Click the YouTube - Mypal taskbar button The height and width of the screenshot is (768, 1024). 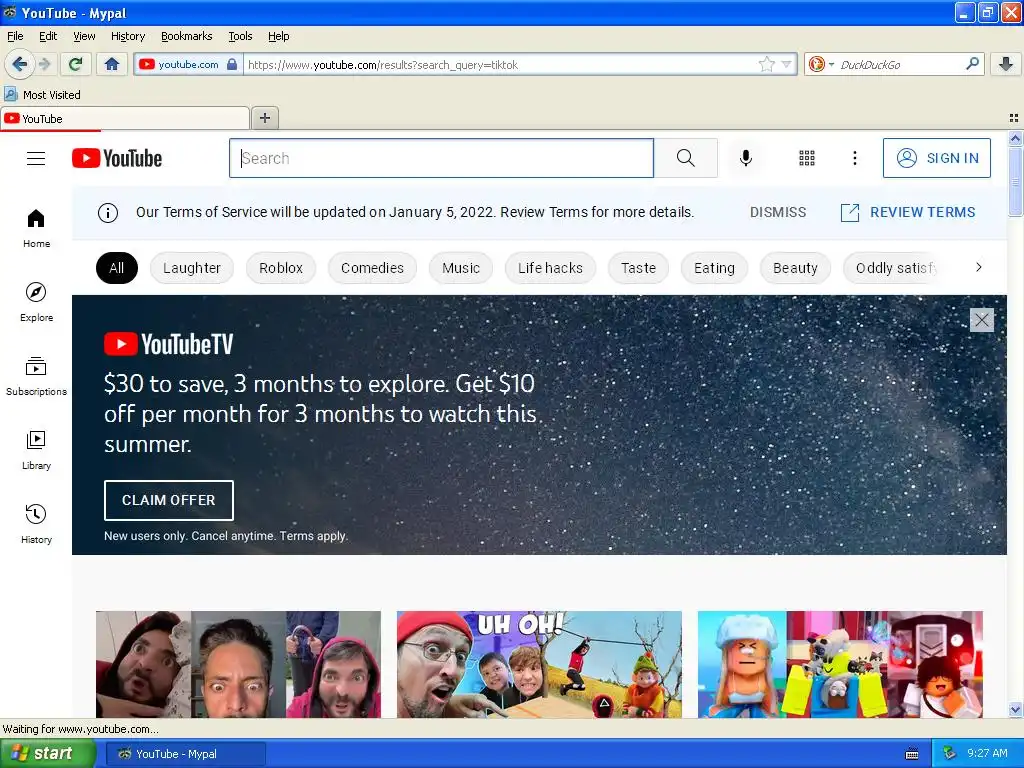click(x=186, y=754)
